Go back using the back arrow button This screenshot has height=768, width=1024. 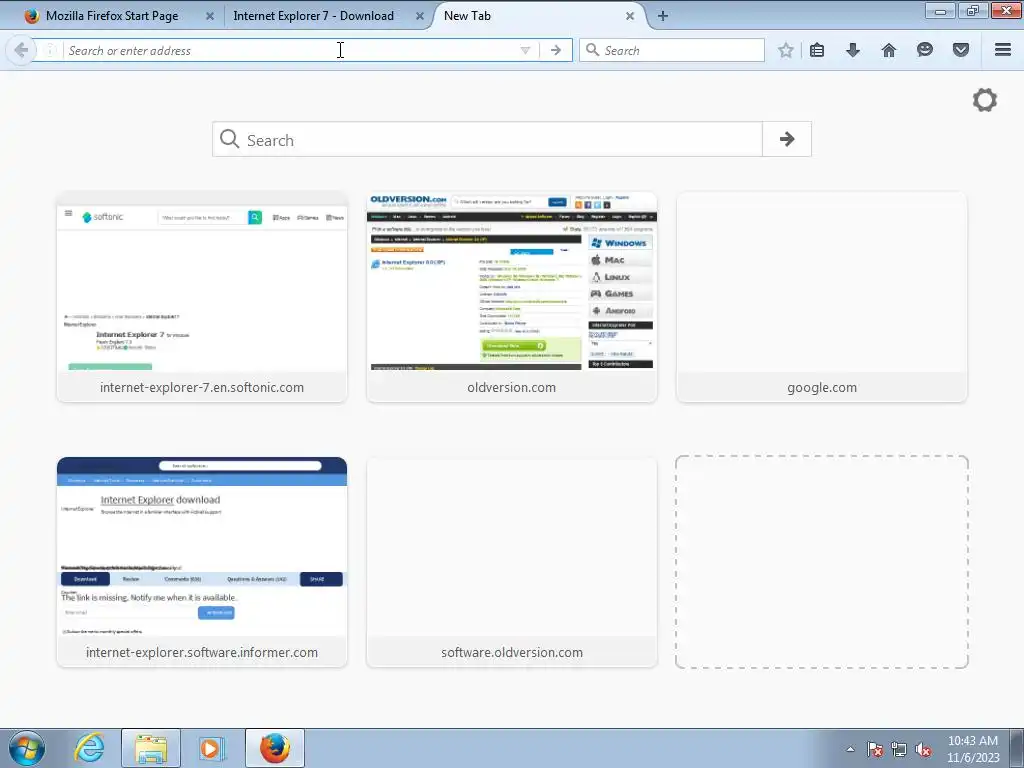(x=20, y=50)
